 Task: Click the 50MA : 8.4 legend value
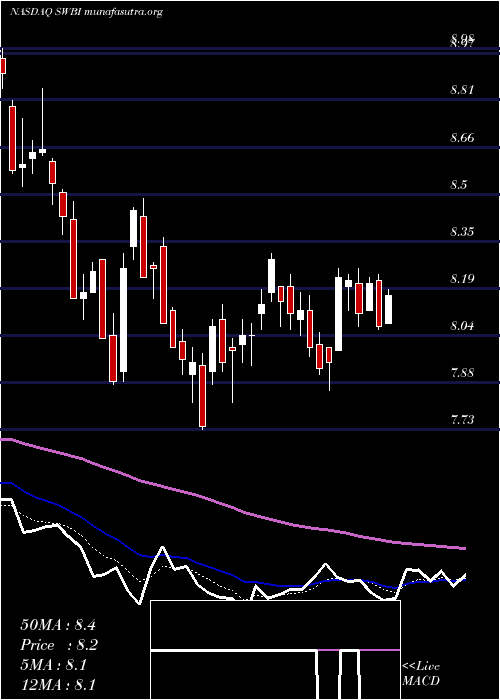coord(58,625)
